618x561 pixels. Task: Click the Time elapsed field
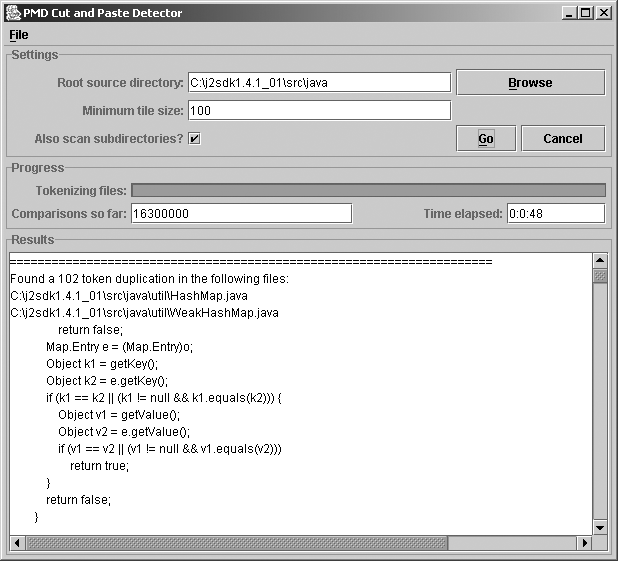pos(555,213)
